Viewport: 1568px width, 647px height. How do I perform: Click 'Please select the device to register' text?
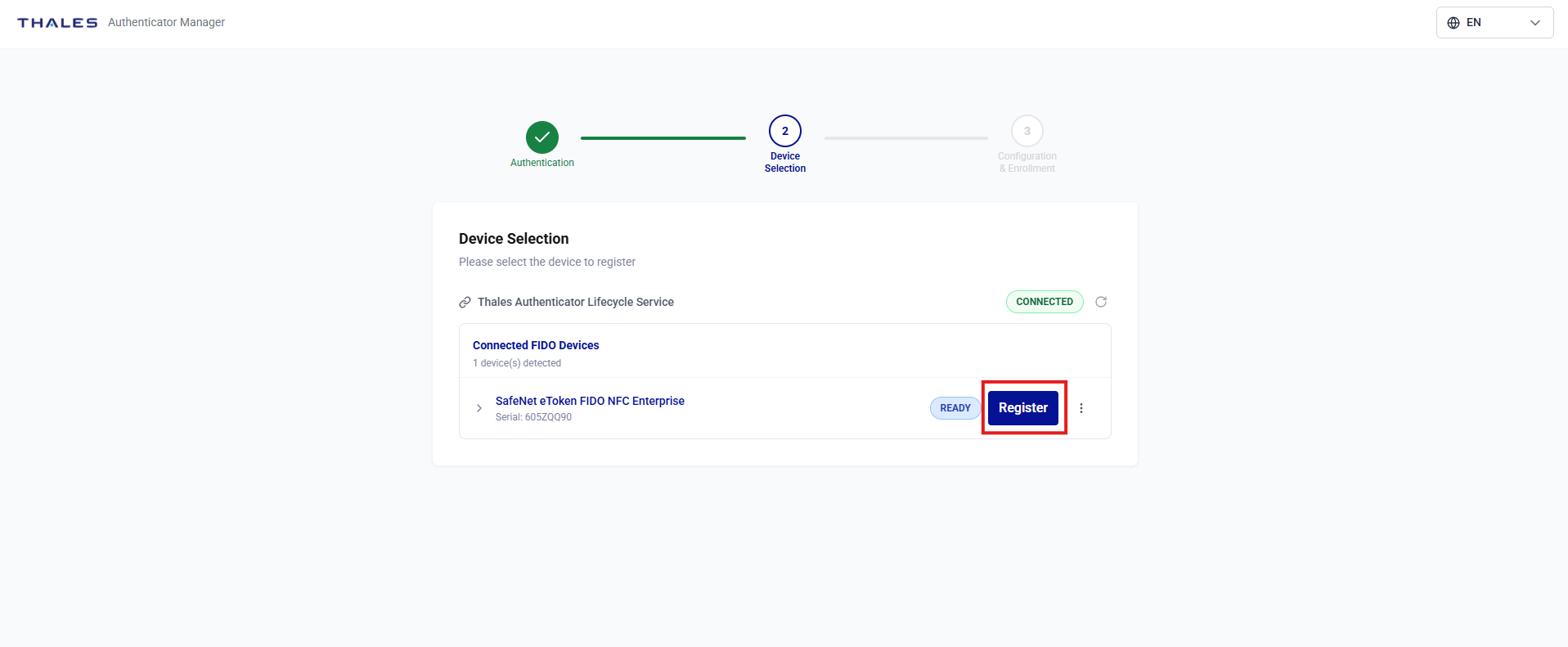coord(547,262)
